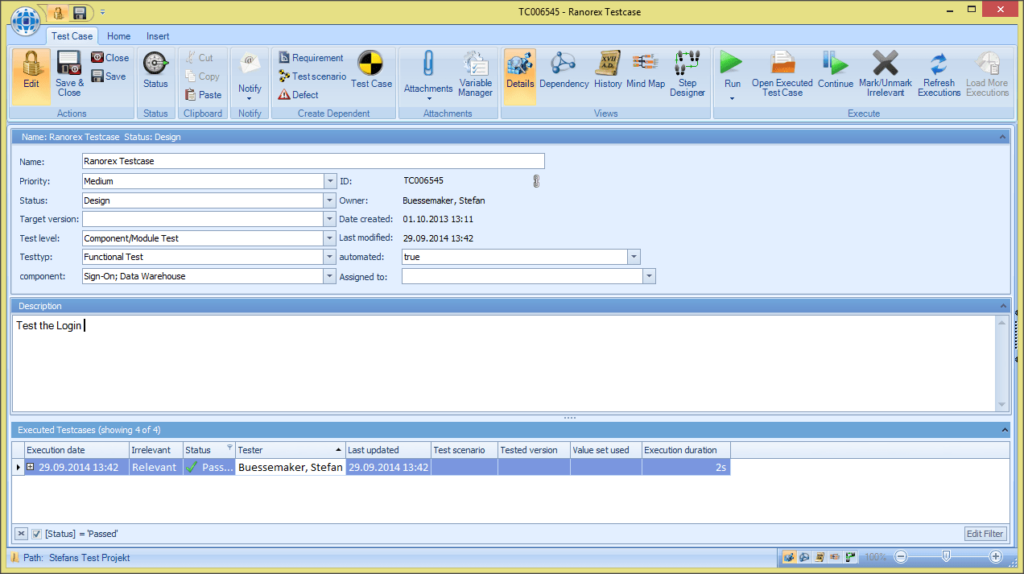Open the Mind Map view
1024x574 pixels.
(645, 70)
